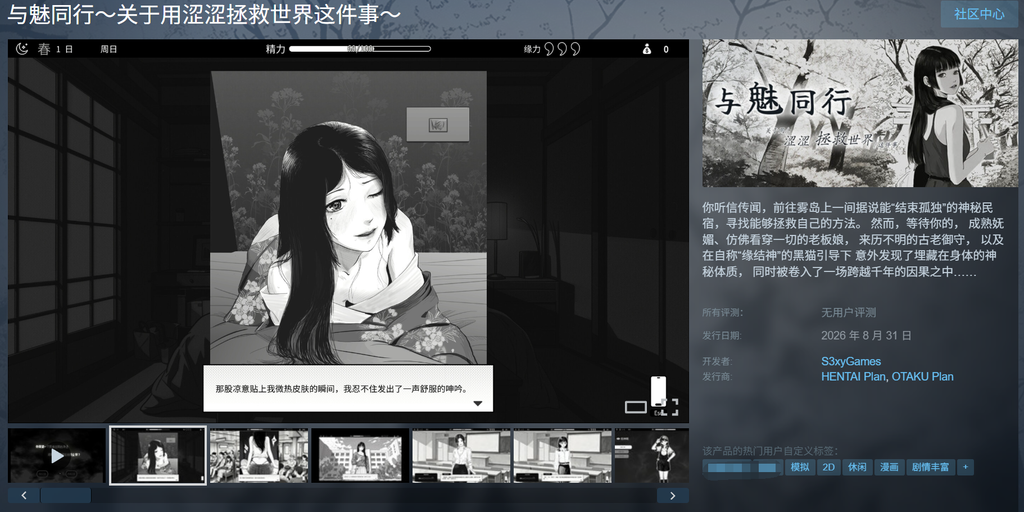Image resolution: width=1024 pixels, height=512 pixels.
Task: Play the trailer video thumbnail
Action: (57, 455)
